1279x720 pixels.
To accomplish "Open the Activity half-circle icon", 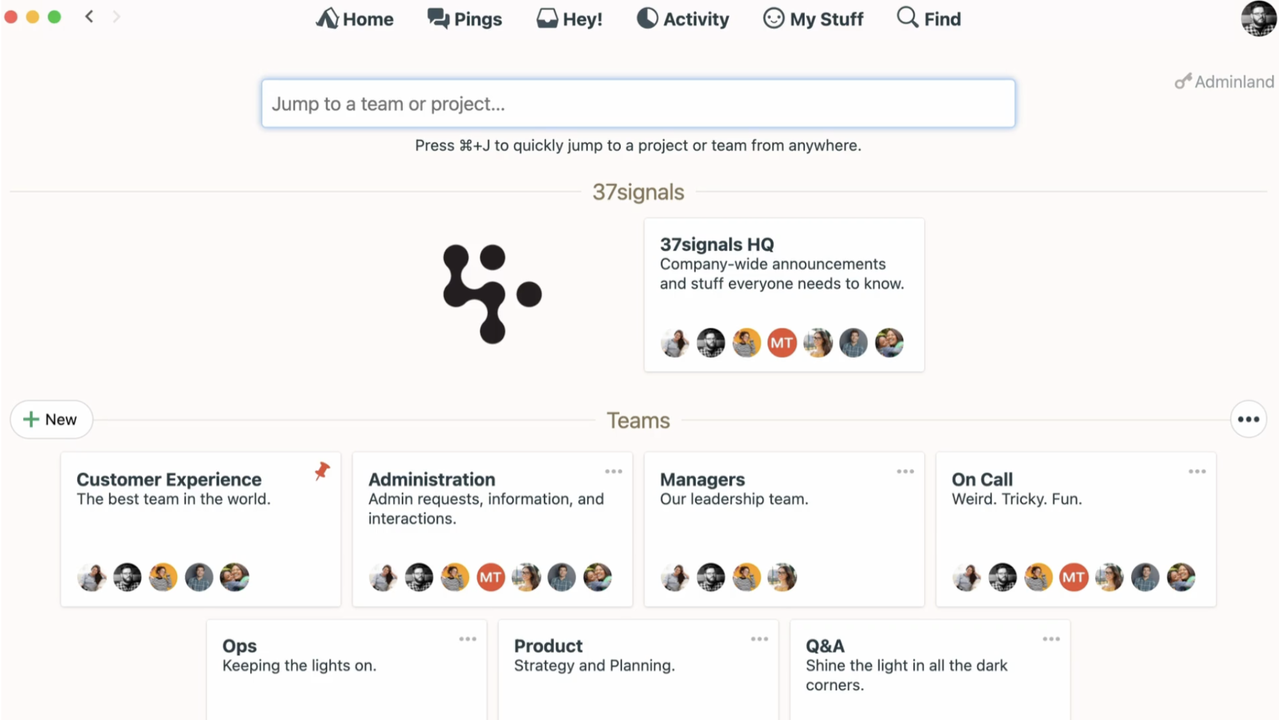I will (648, 18).
